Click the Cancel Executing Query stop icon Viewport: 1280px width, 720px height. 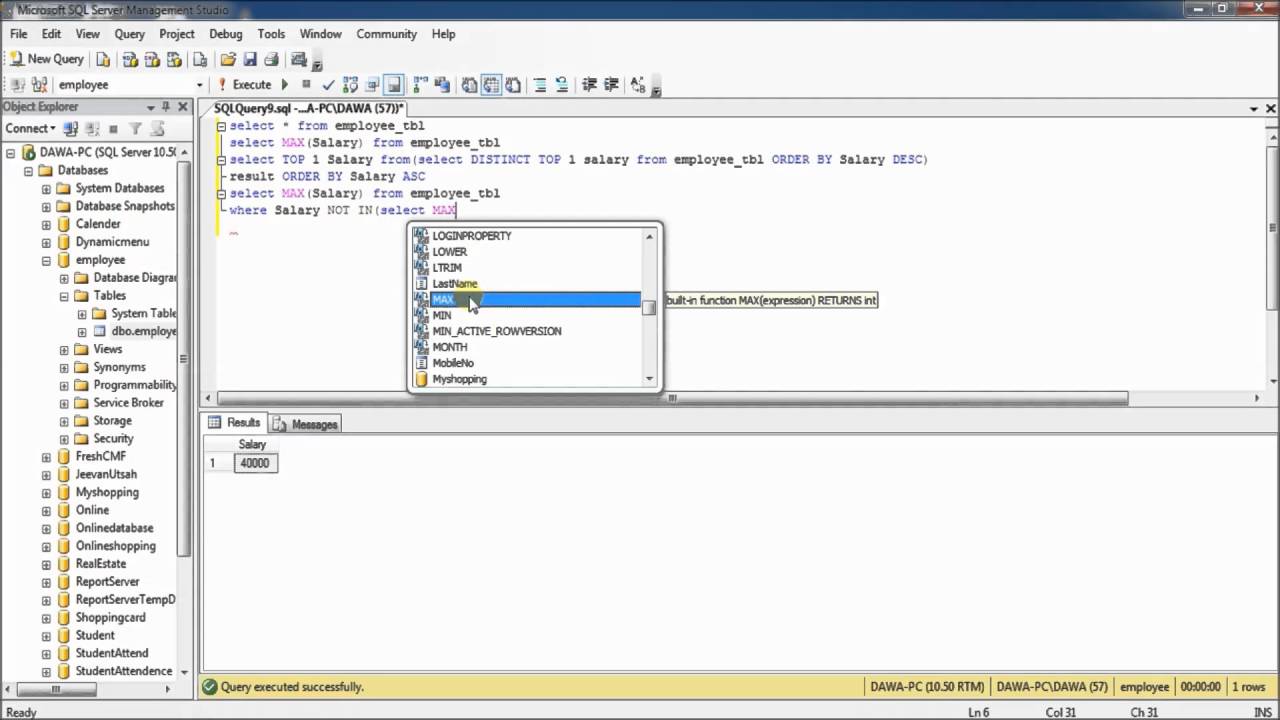pos(306,85)
